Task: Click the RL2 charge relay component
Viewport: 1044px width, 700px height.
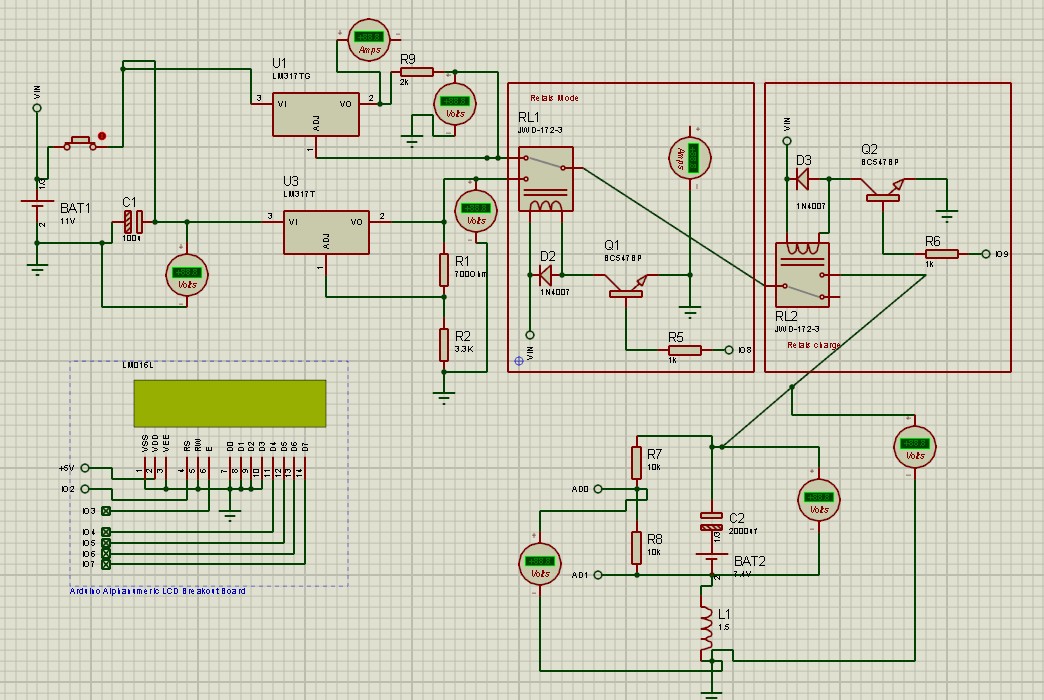Action: 802,274
